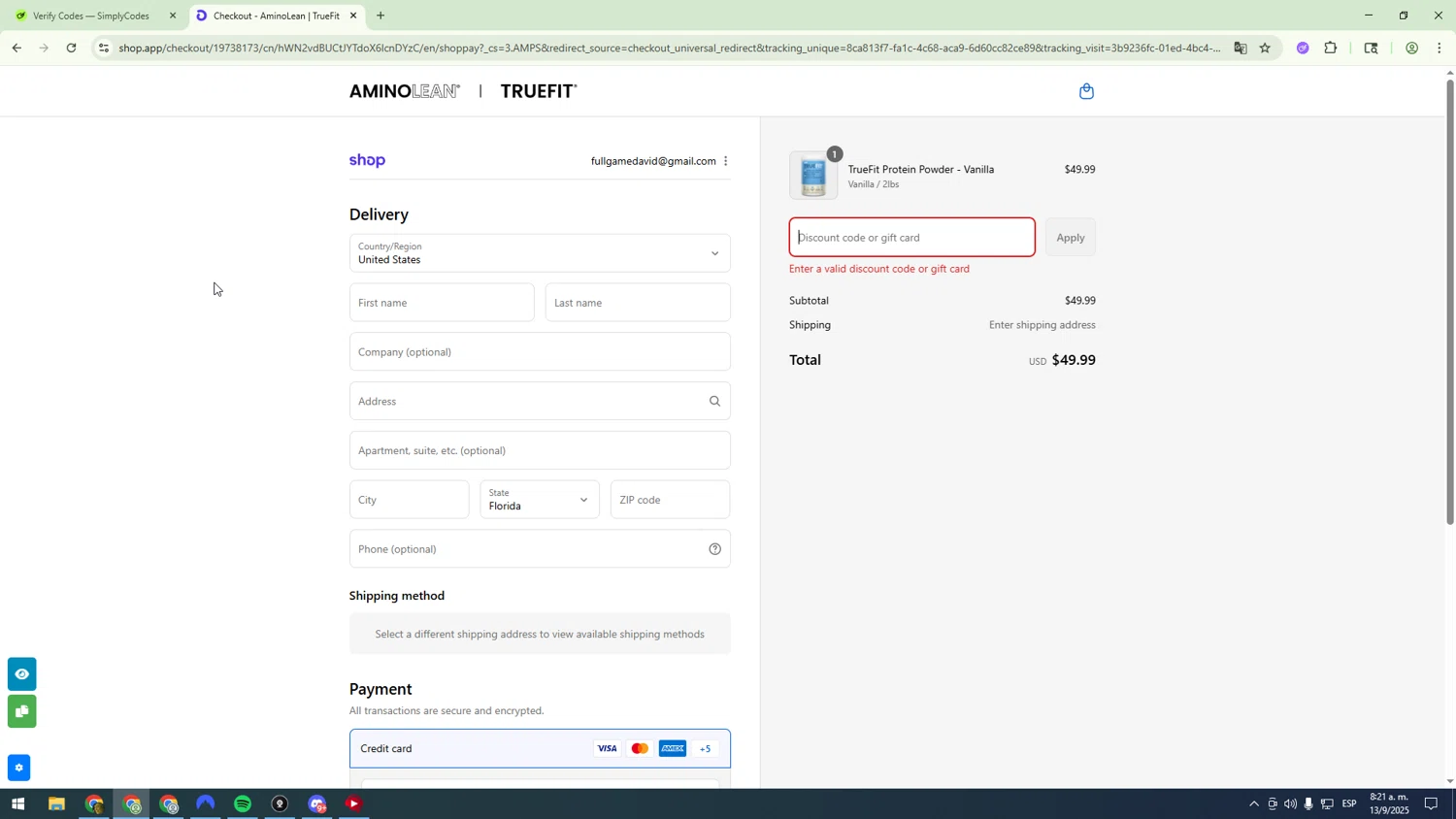1456x819 pixels.
Task: Open Chrome profile avatar
Action: pos(1411,48)
